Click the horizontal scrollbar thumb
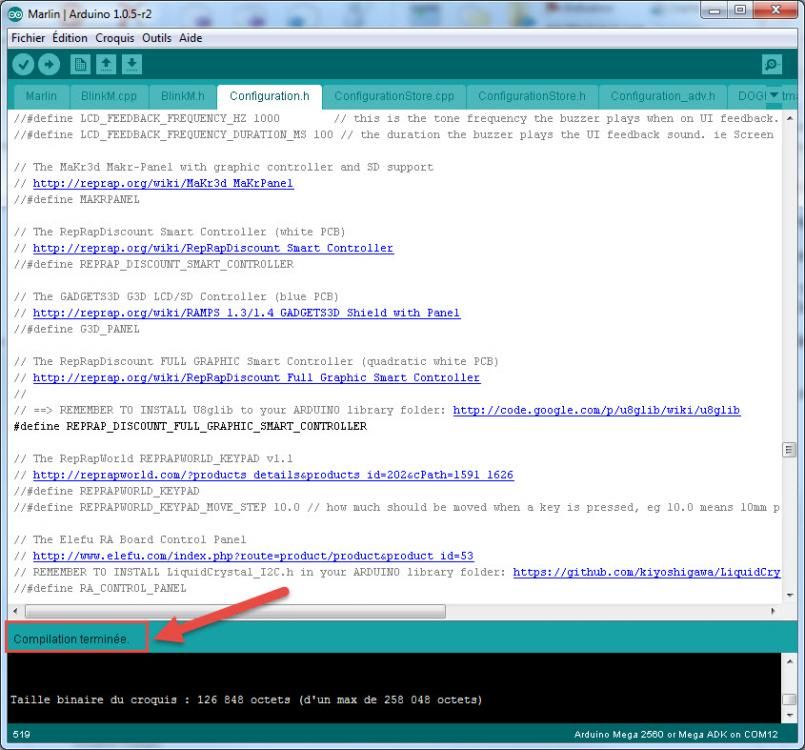This screenshot has height=750, width=805. click(x=235, y=611)
